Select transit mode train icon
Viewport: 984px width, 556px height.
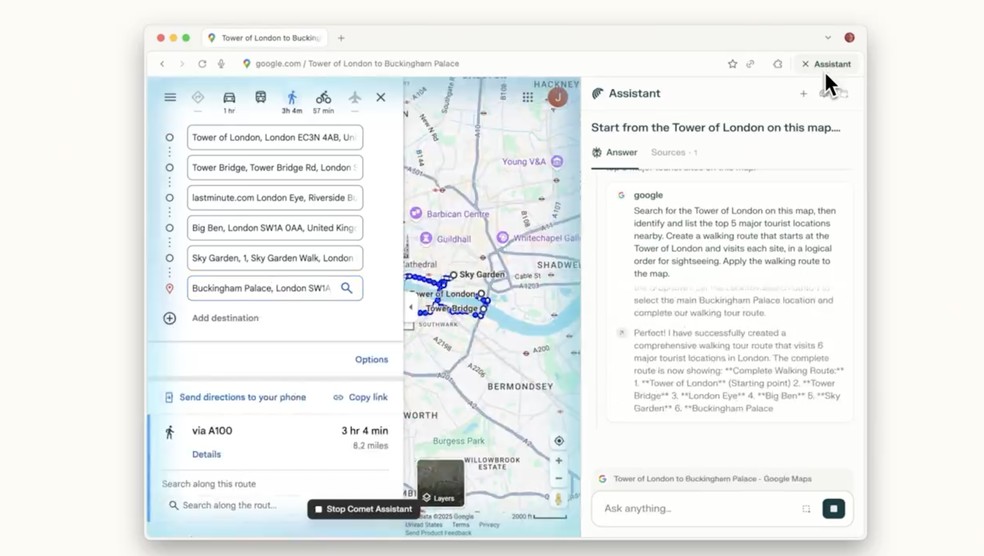click(260, 97)
